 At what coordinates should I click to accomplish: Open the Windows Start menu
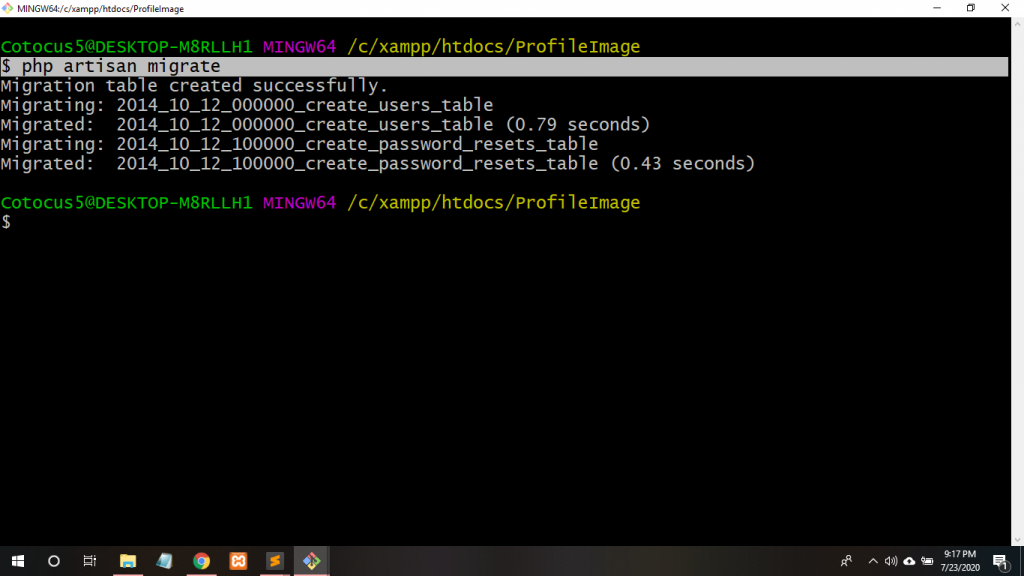tap(18, 561)
